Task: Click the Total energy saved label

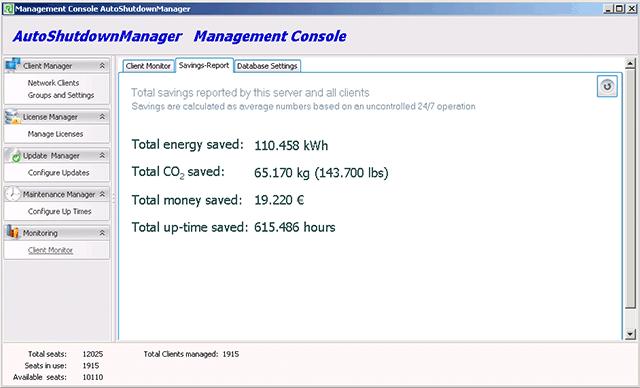Action: [x=187, y=144]
